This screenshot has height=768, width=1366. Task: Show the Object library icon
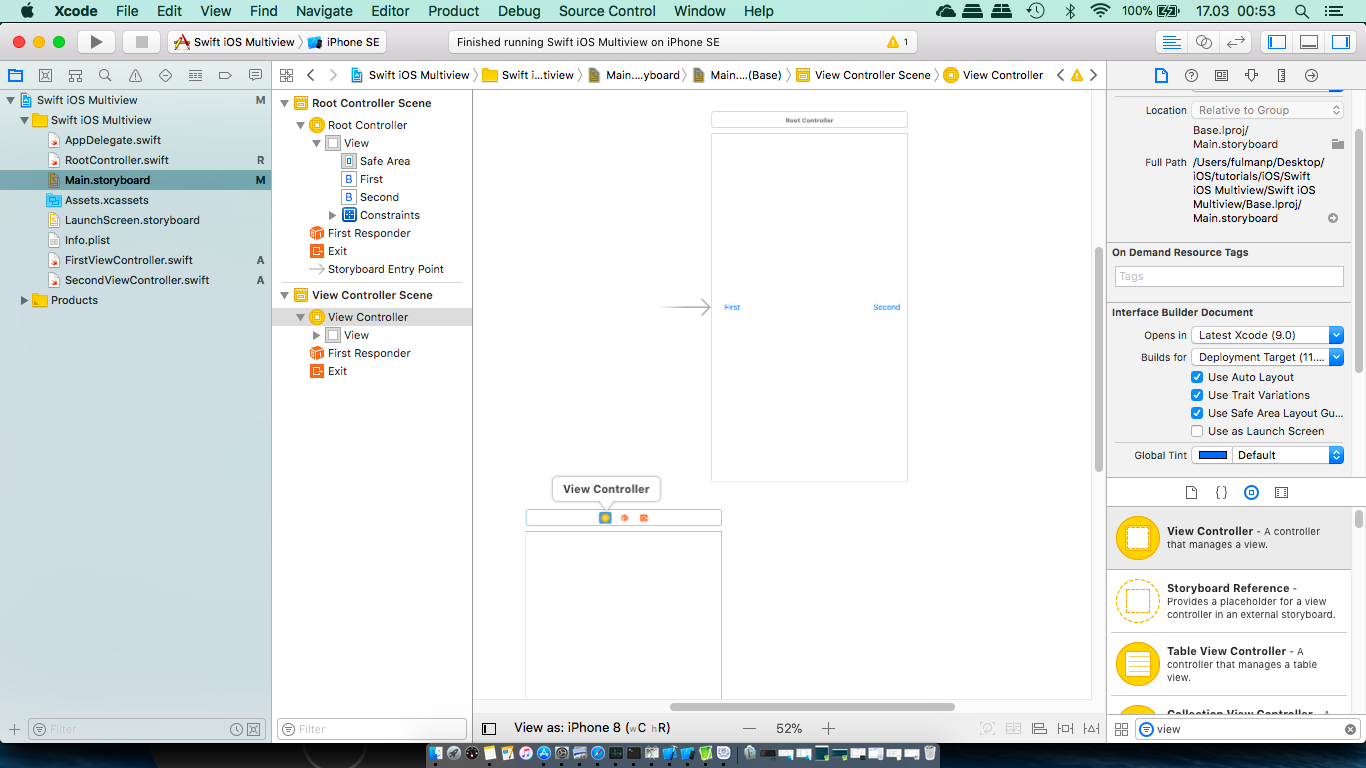(x=1251, y=492)
